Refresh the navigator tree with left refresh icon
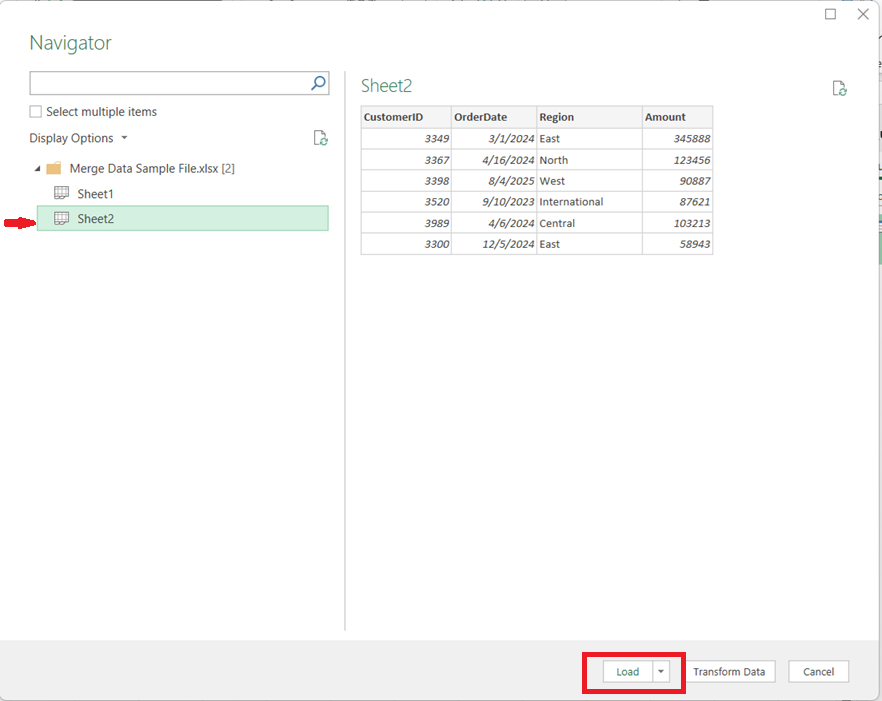 (x=321, y=138)
